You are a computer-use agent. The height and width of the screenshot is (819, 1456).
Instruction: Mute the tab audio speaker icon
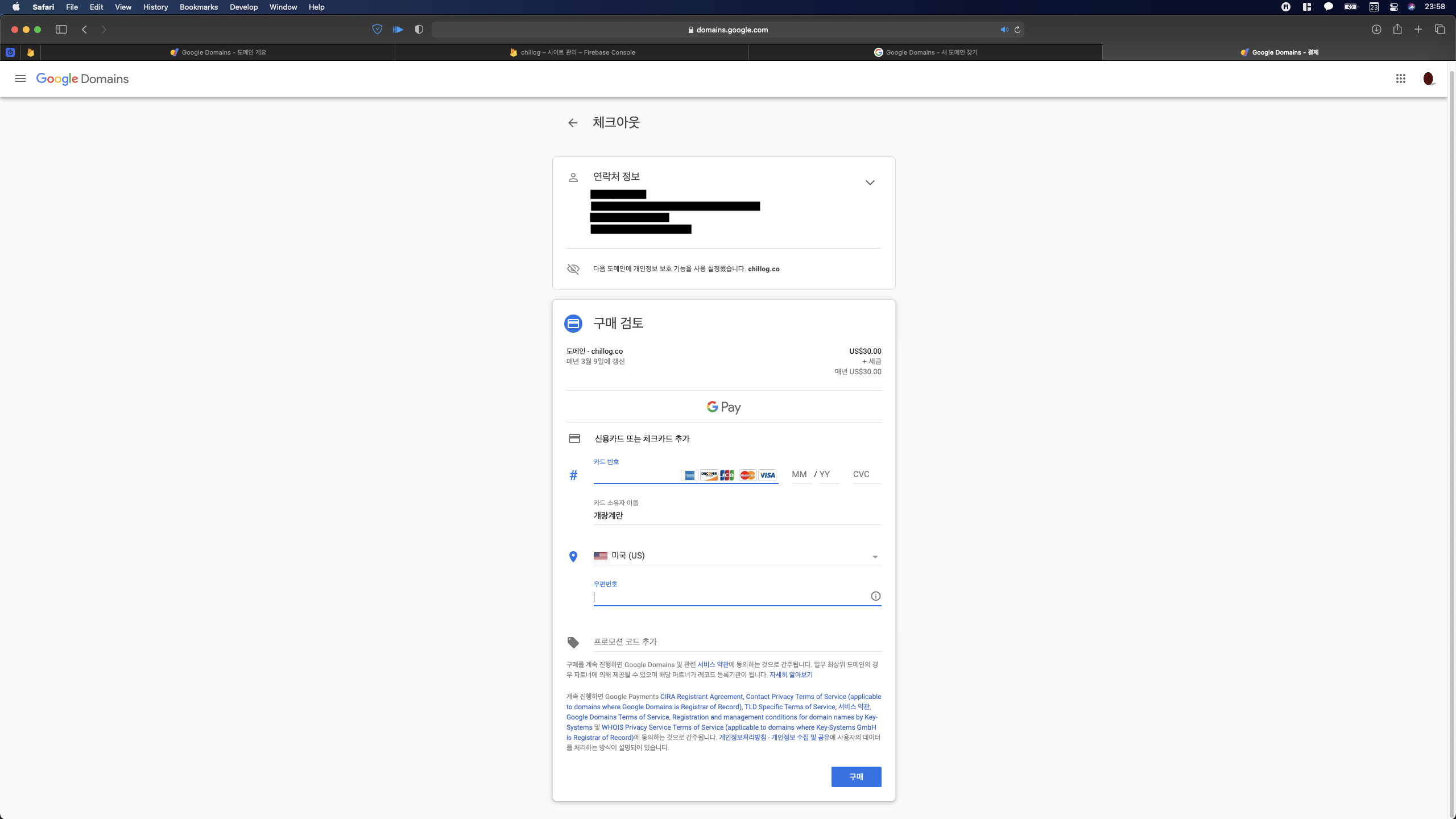[1004, 30]
